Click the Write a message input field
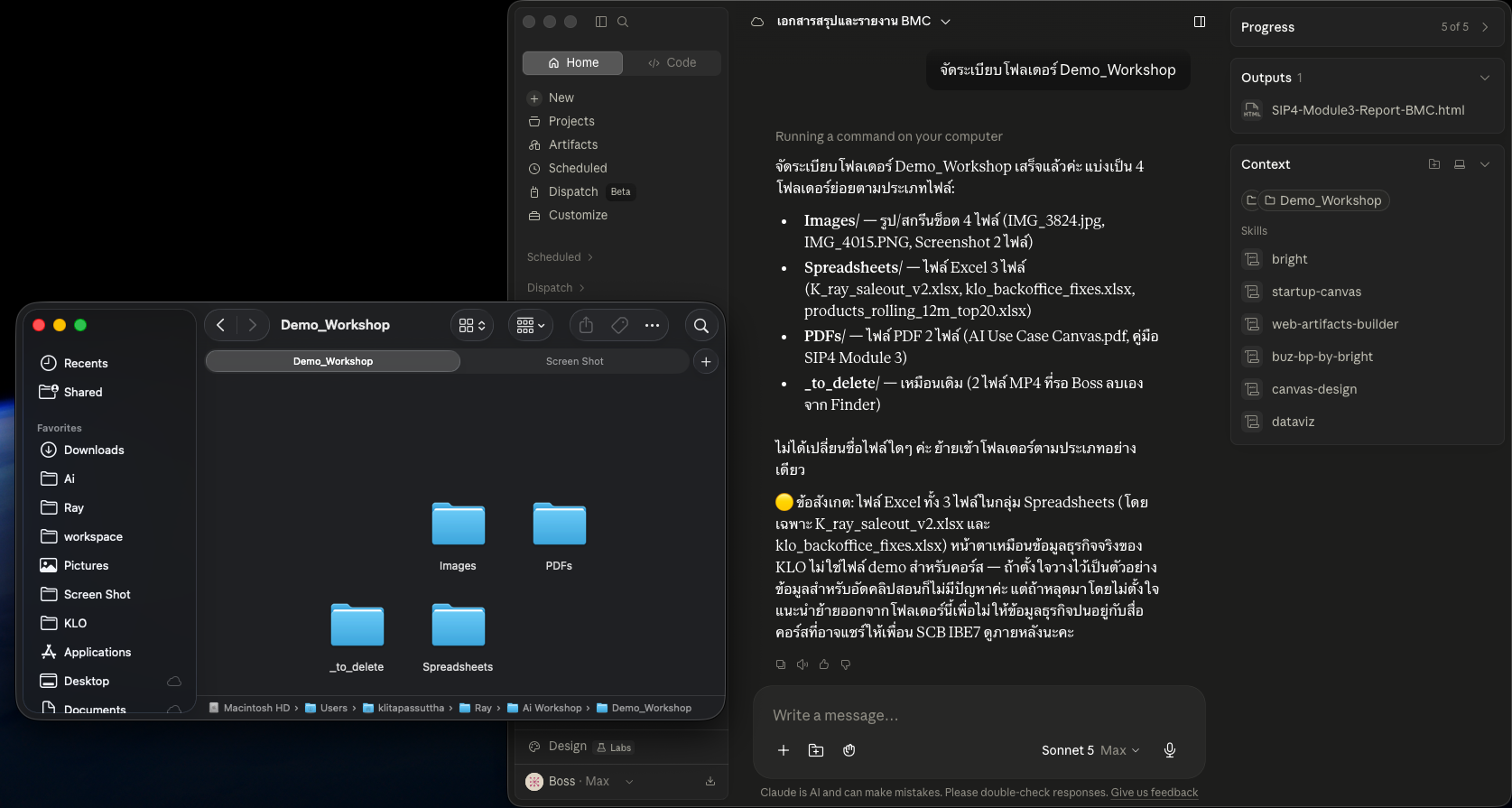The image size is (1512, 808). 979,715
